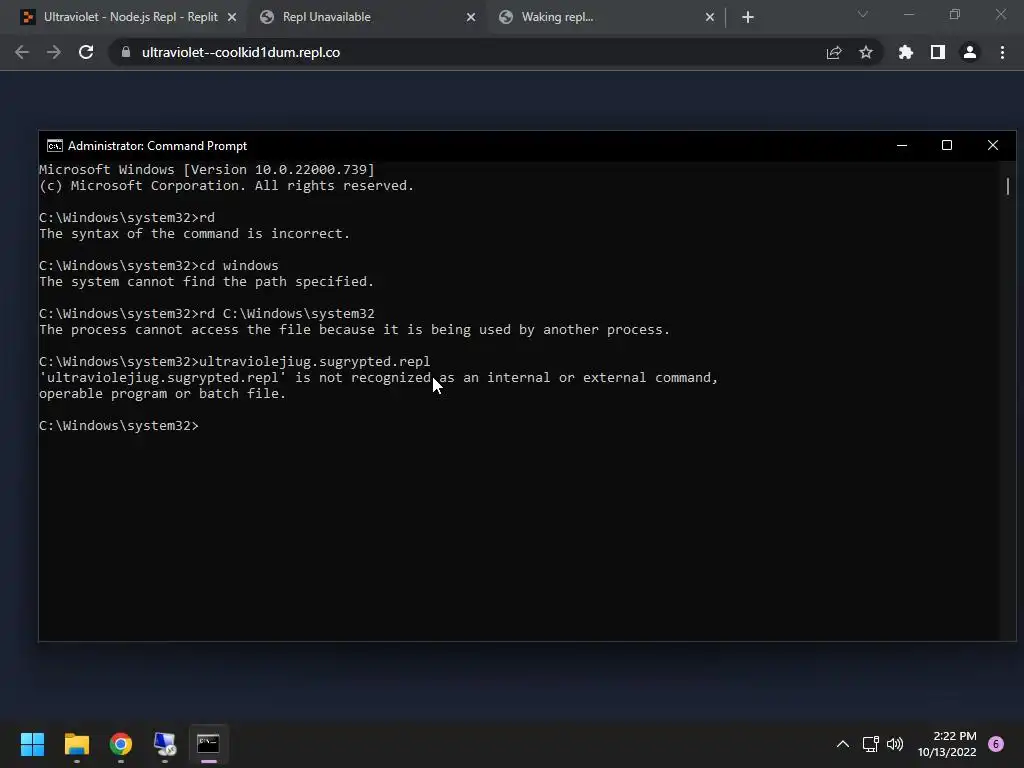Close the Repl Unavailable tab
Image resolution: width=1024 pixels, height=768 pixels.
[x=471, y=18]
